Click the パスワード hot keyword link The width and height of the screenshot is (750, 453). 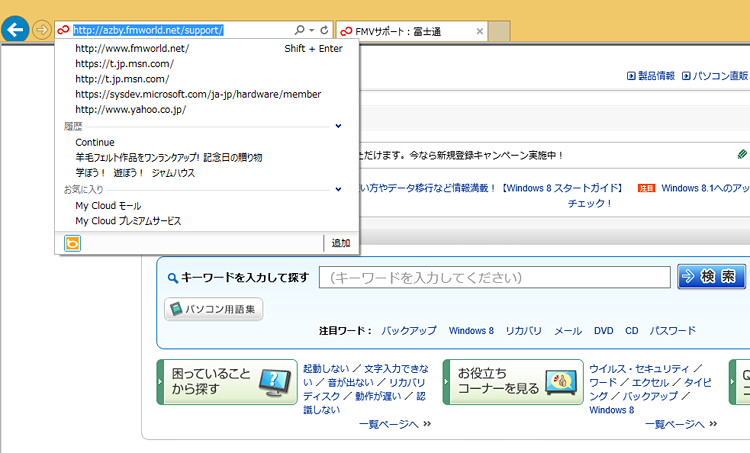tap(673, 331)
